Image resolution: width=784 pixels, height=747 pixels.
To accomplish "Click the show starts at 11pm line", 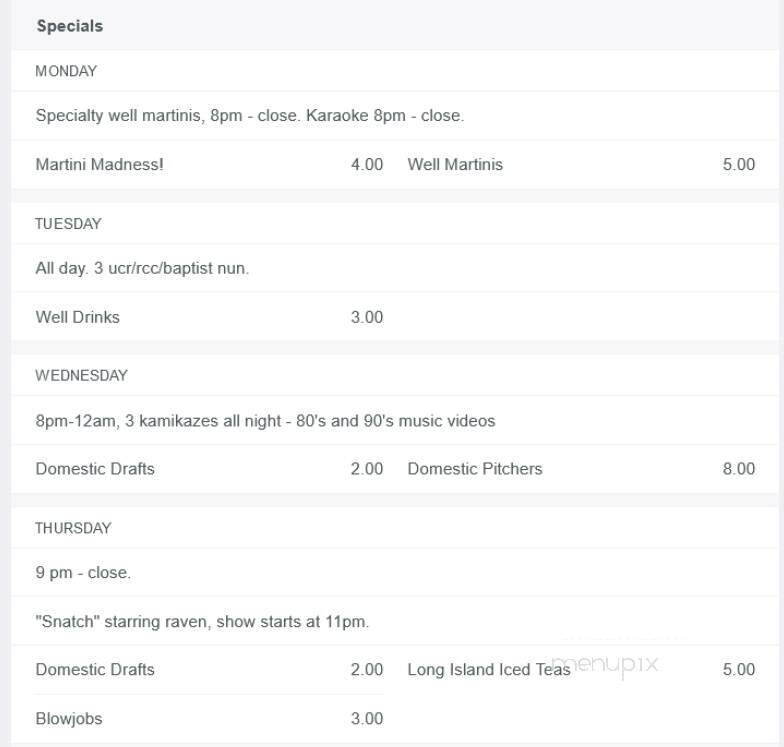I will [202, 622].
